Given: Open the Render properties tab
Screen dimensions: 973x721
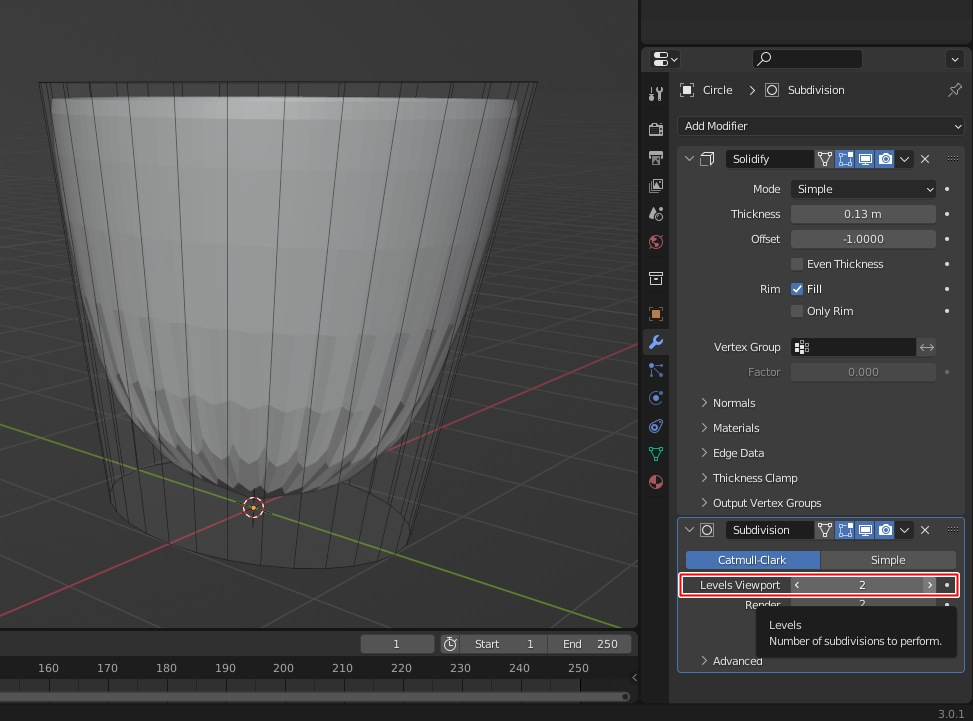Looking at the screenshot, I should point(656,130).
